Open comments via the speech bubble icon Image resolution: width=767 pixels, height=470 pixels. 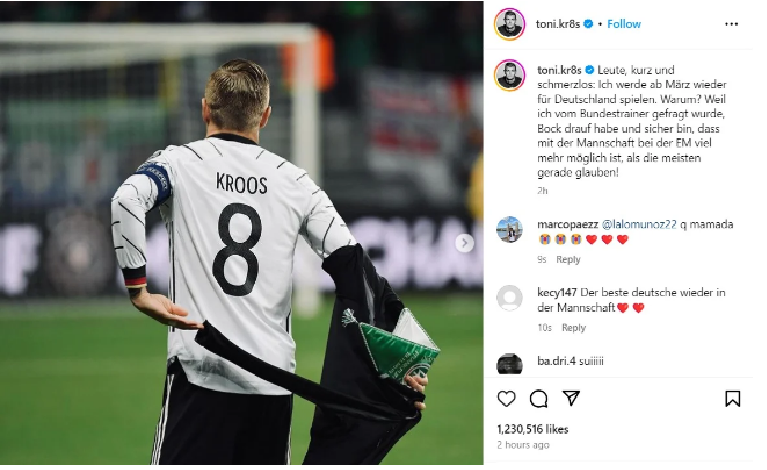pyautogui.click(x=538, y=399)
